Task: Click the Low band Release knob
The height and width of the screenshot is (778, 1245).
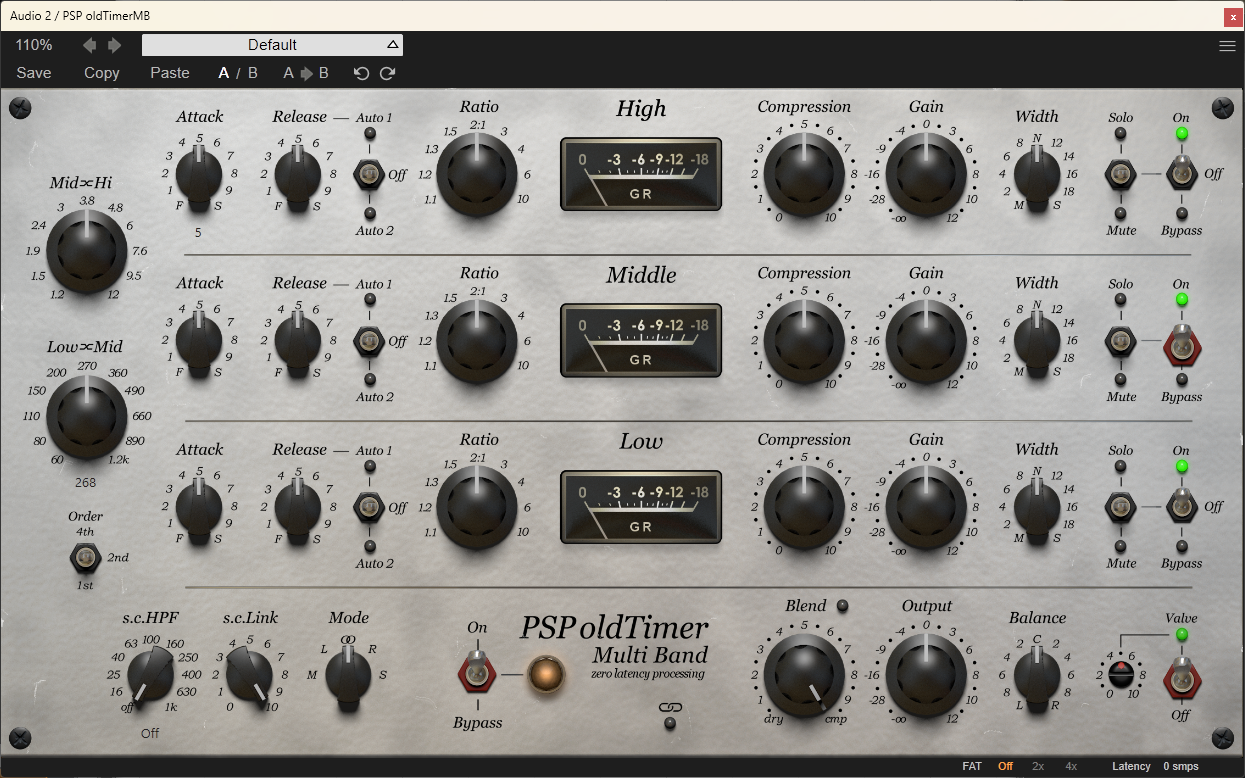Action: pos(297,506)
